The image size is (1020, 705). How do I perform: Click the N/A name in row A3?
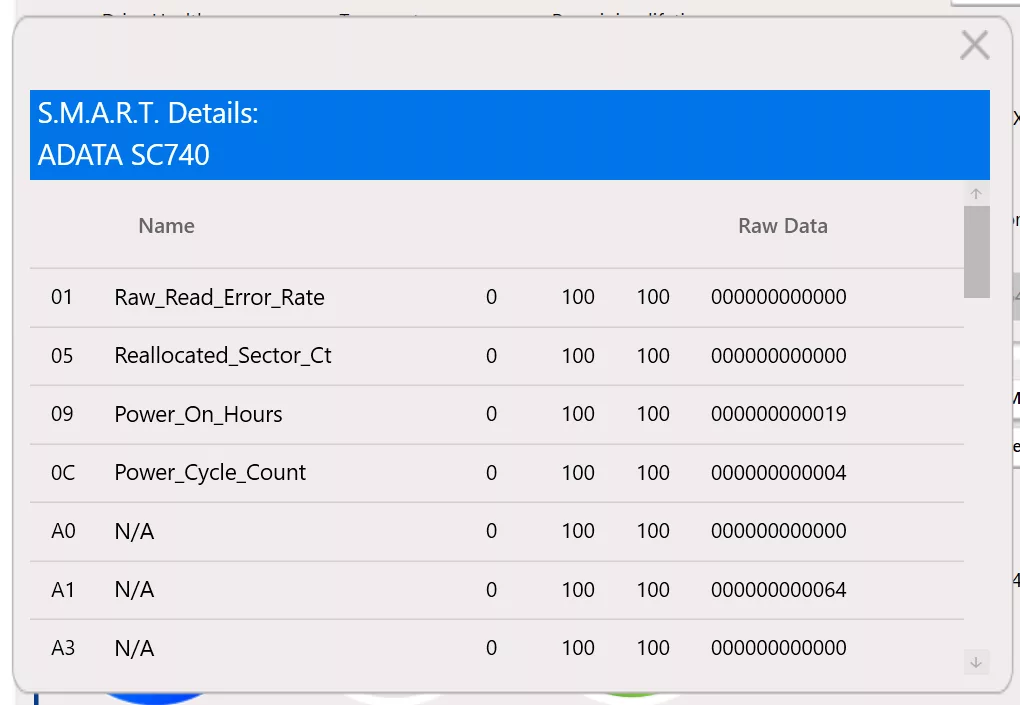coord(134,648)
